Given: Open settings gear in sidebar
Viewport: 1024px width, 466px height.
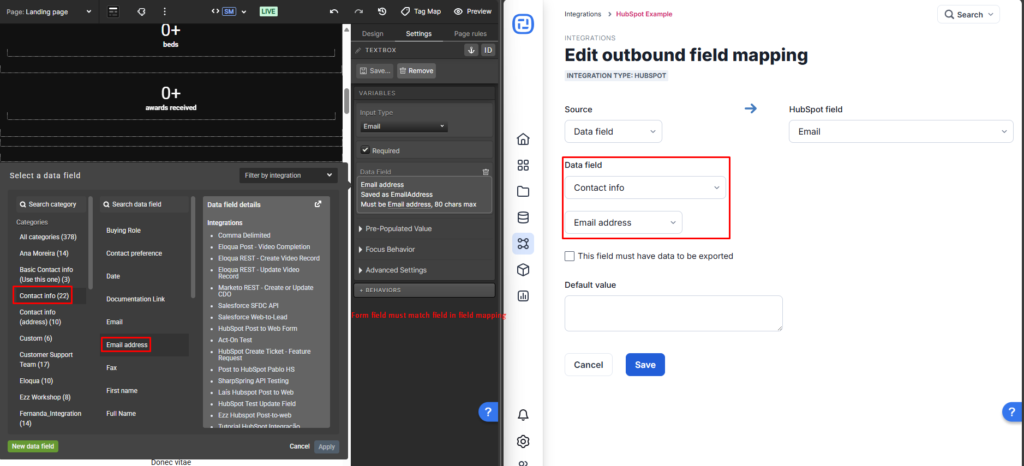Looking at the screenshot, I should point(522,441).
